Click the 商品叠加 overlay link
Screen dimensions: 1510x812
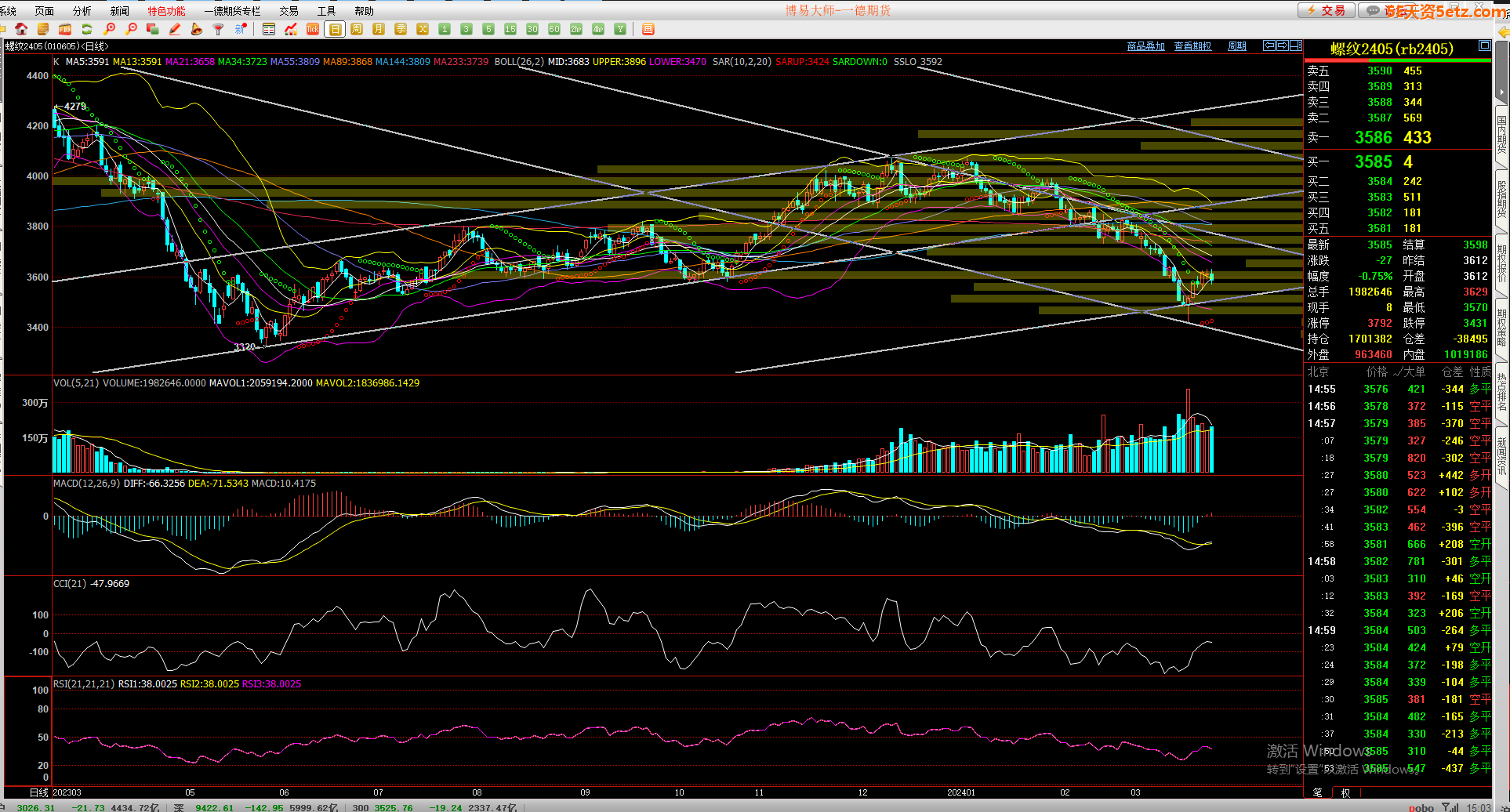click(x=1145, y=46)
